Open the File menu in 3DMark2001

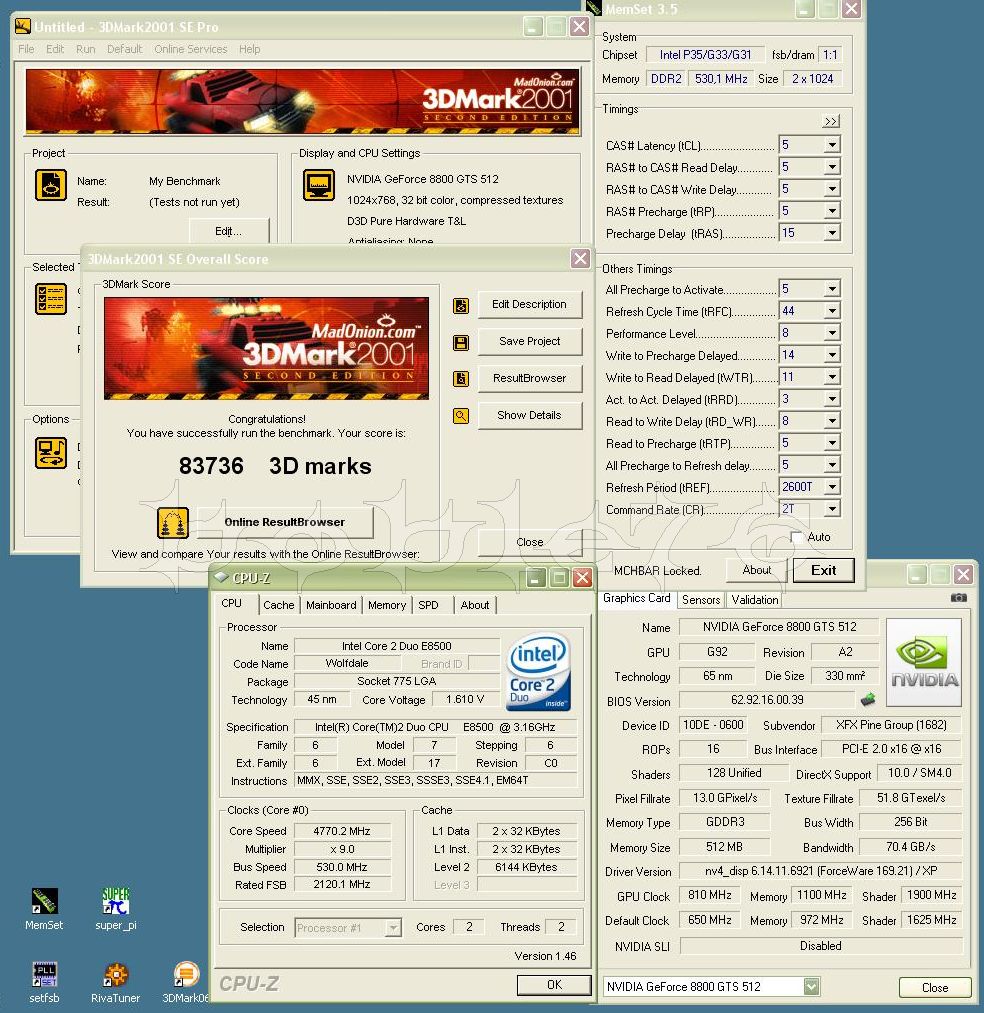point(26,49)
